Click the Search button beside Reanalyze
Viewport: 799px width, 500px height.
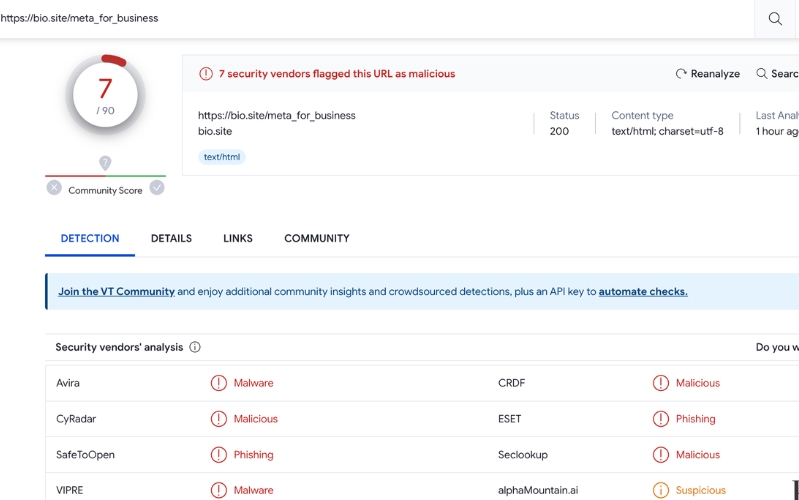(x=777, y=74)
